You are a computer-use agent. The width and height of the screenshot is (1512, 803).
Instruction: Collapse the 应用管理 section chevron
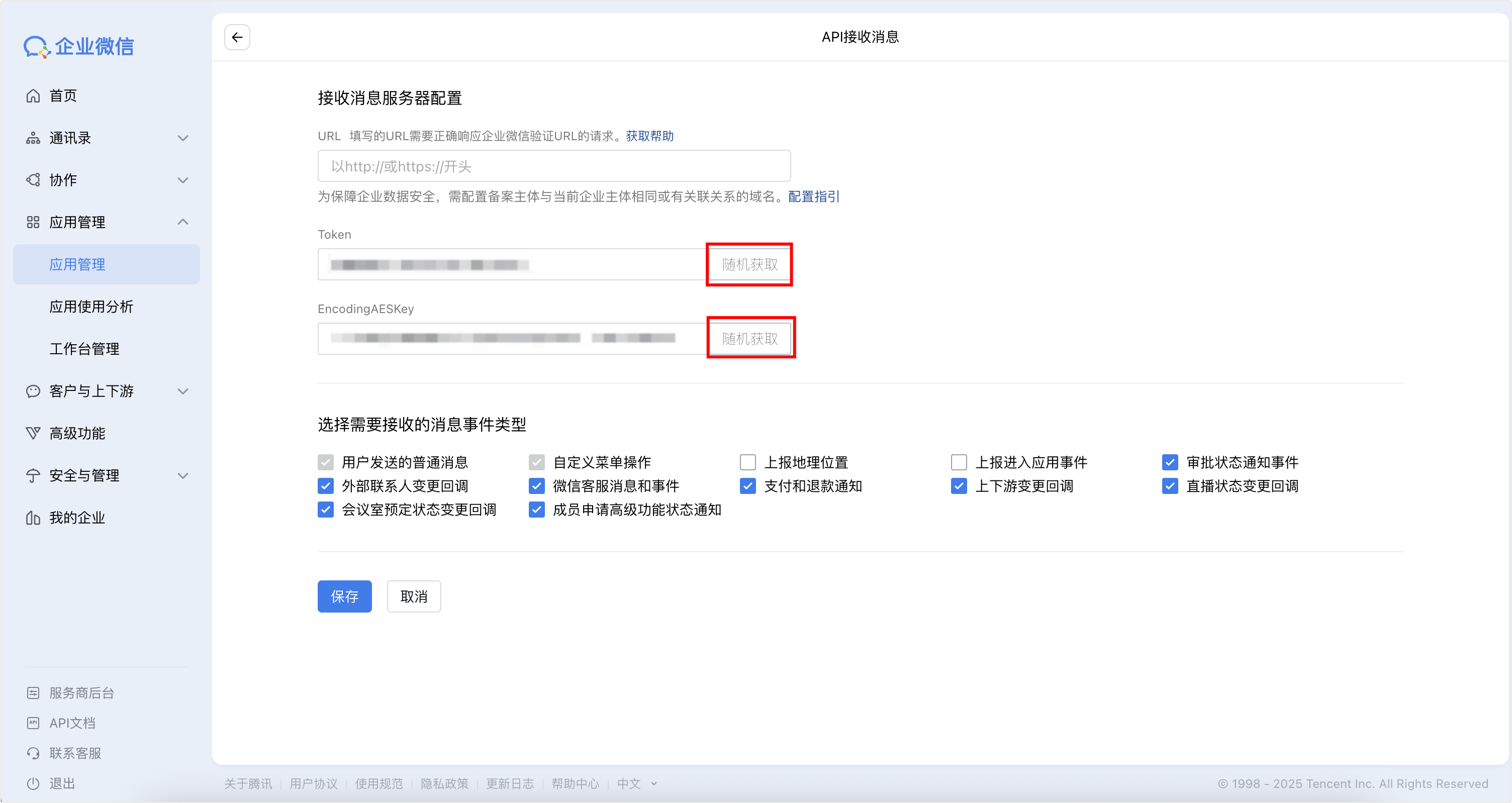tap(183, 222)
